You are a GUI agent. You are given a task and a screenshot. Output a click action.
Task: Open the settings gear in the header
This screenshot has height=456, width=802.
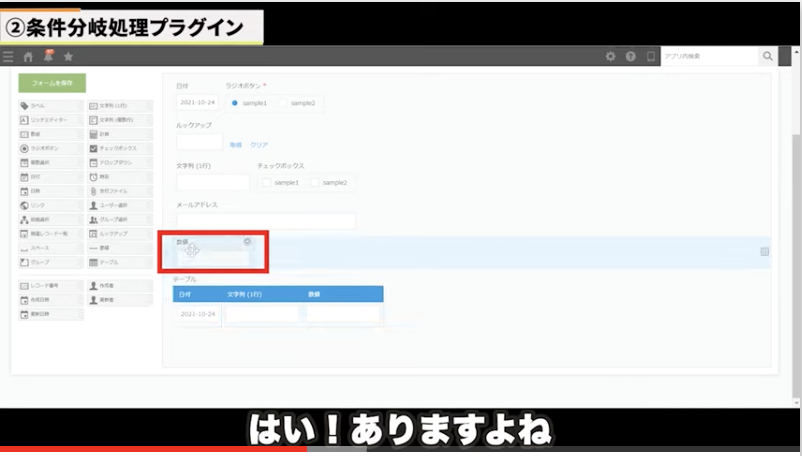pos(611,57)
